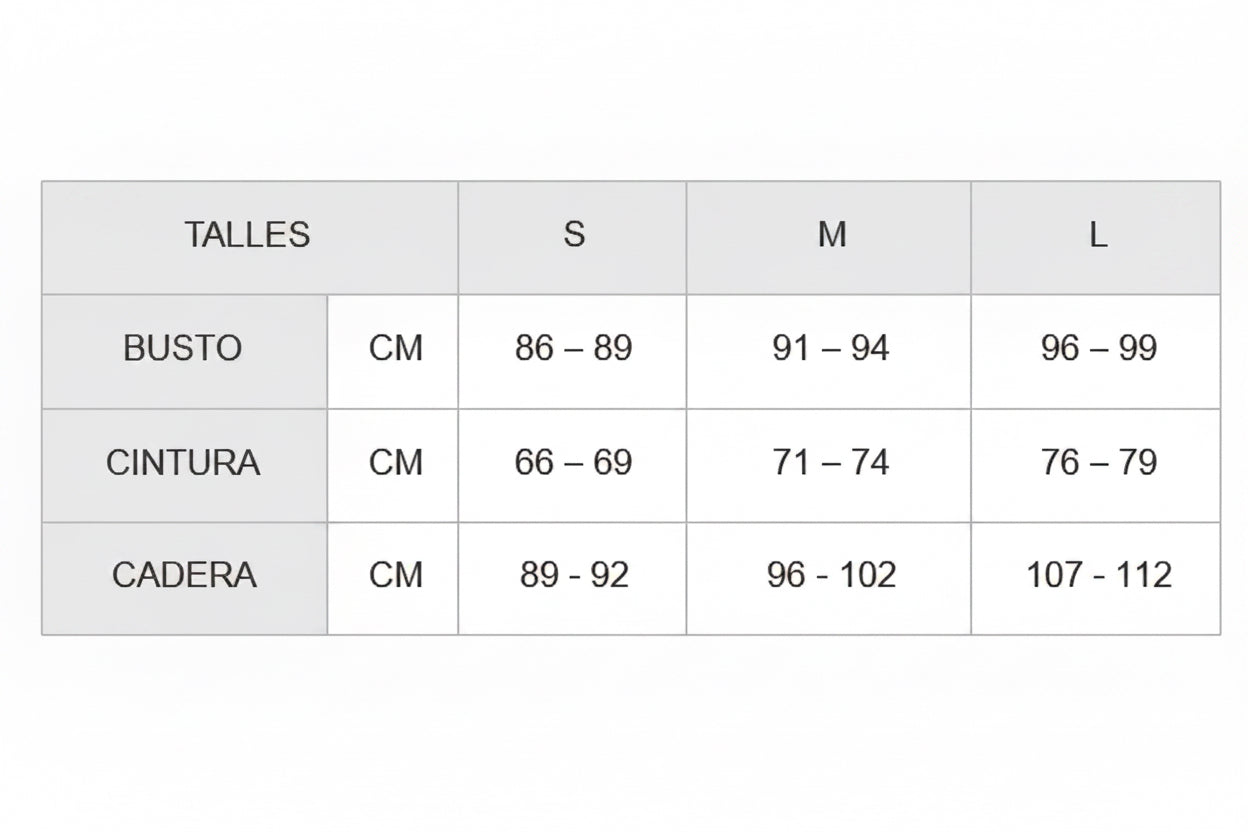
Task: Select the waist value 76 – 79
Action: point(1096,465)
